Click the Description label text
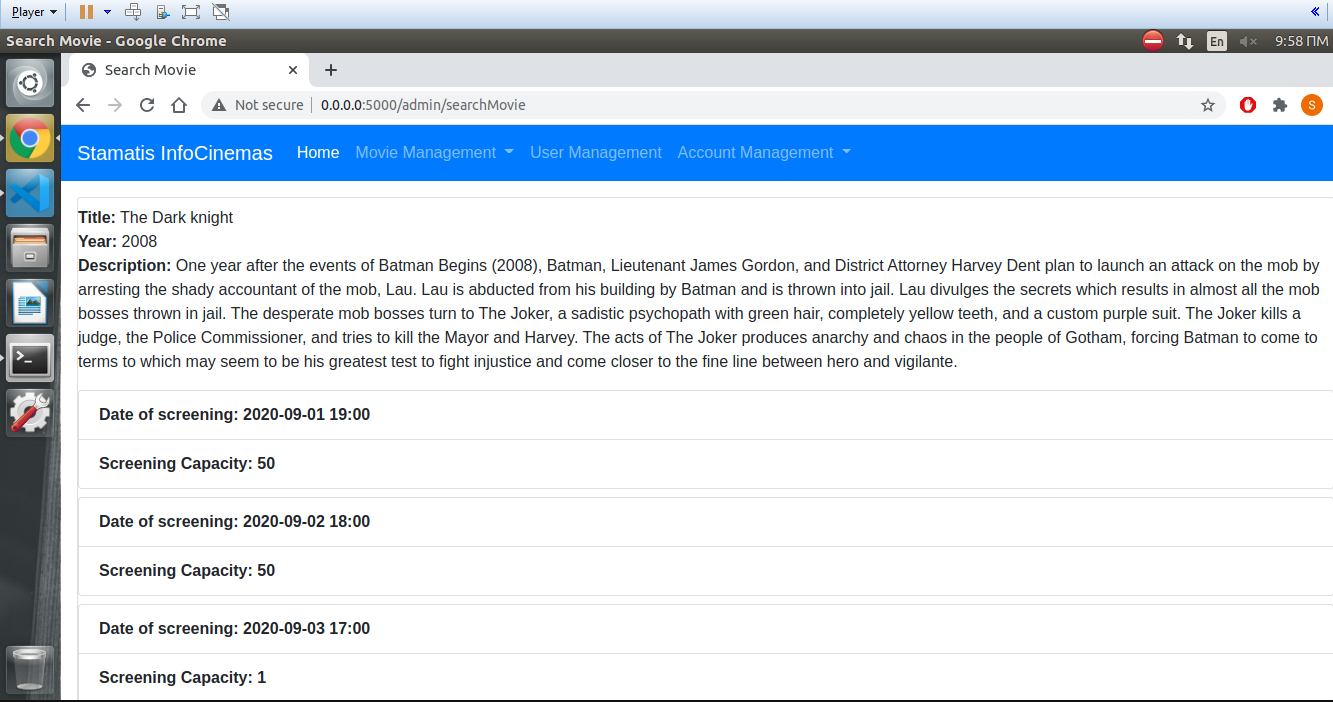The width and height of the screenshot is (1333, 702). pyautogui.click(x=125, y=265)
